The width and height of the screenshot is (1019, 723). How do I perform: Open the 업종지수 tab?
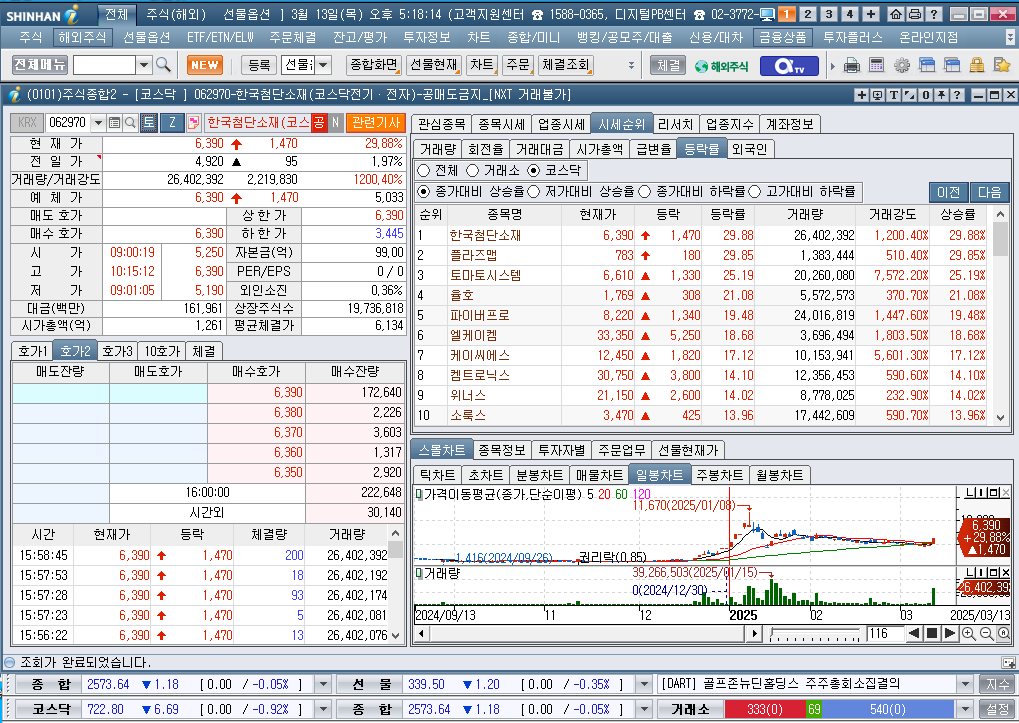(729, 124)
